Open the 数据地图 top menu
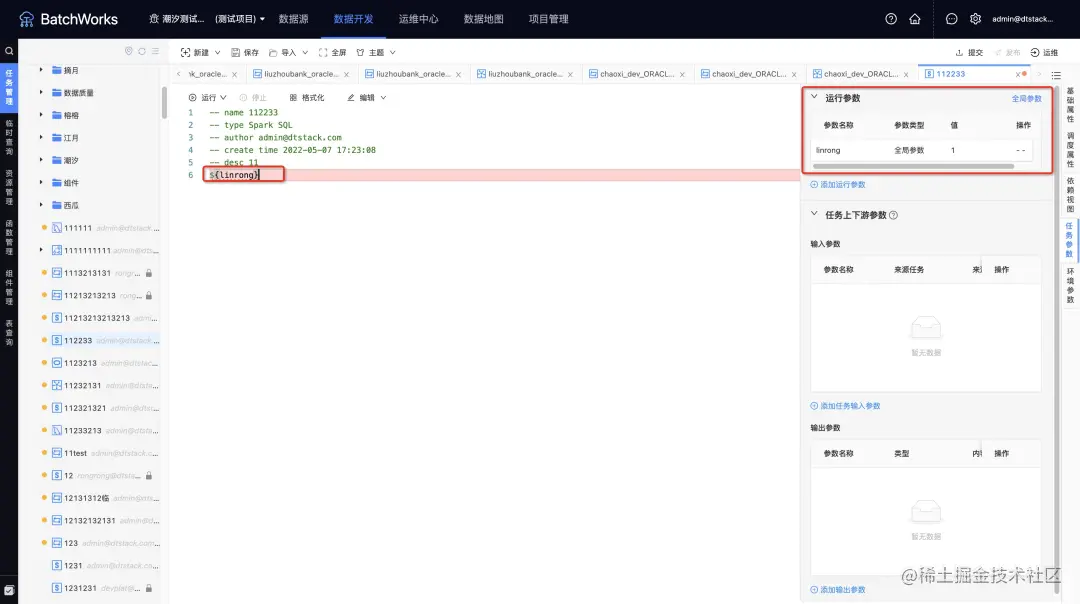 (484, 19)
